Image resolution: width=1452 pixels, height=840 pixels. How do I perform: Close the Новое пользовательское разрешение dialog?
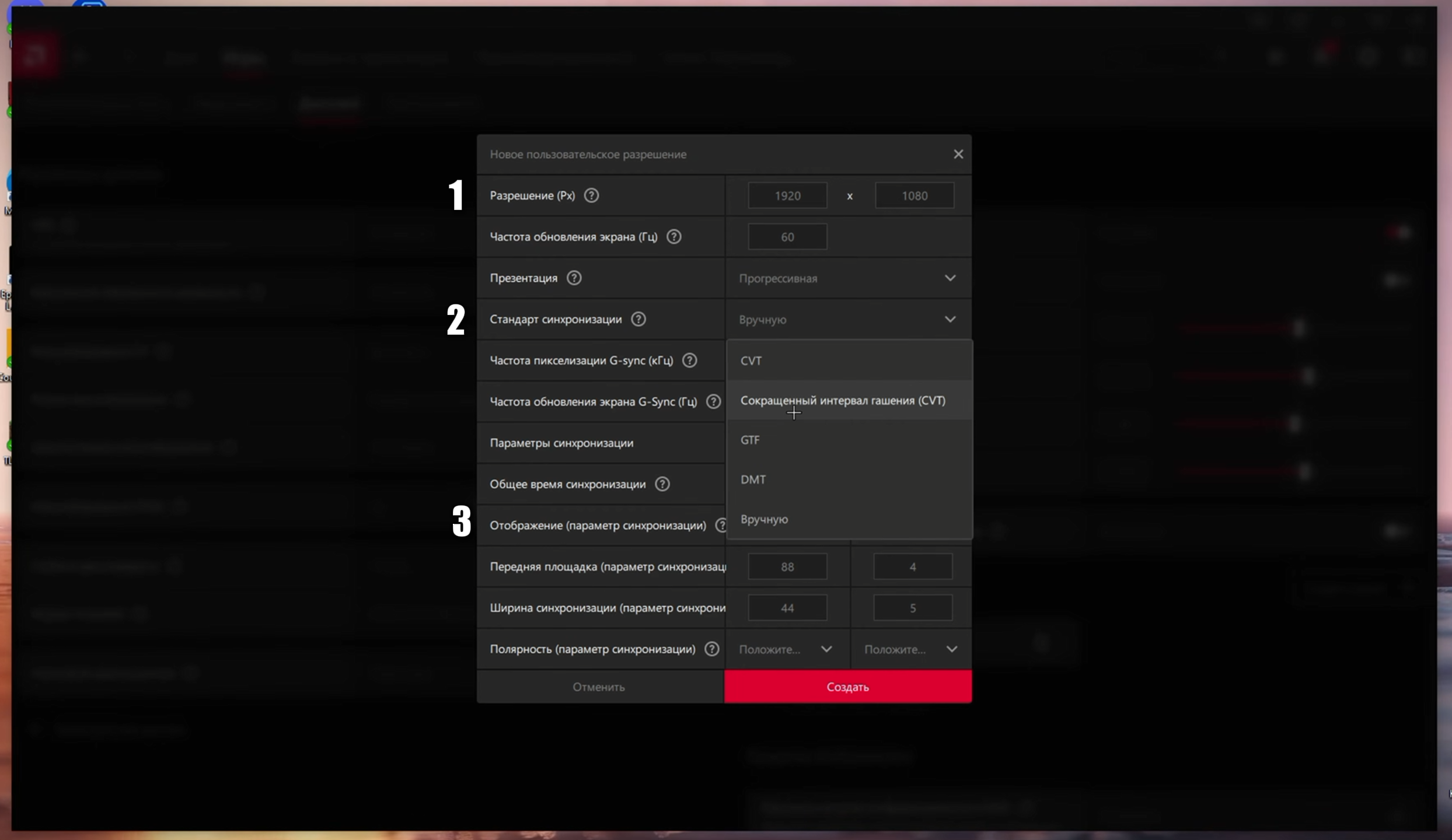tap(958, 154)
